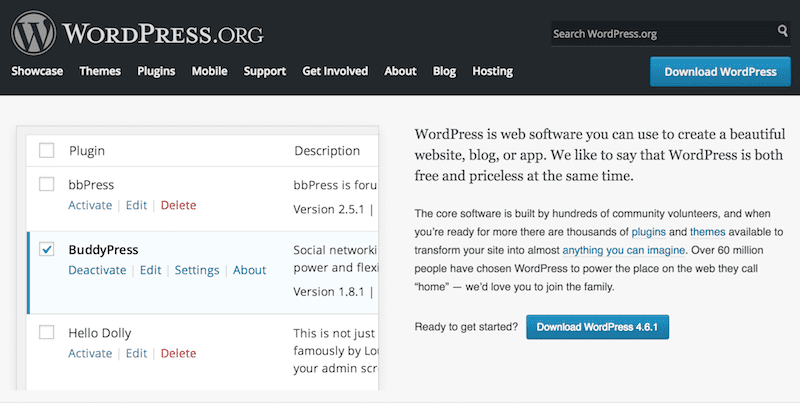Open the Hosting nav item

point(492,71)
